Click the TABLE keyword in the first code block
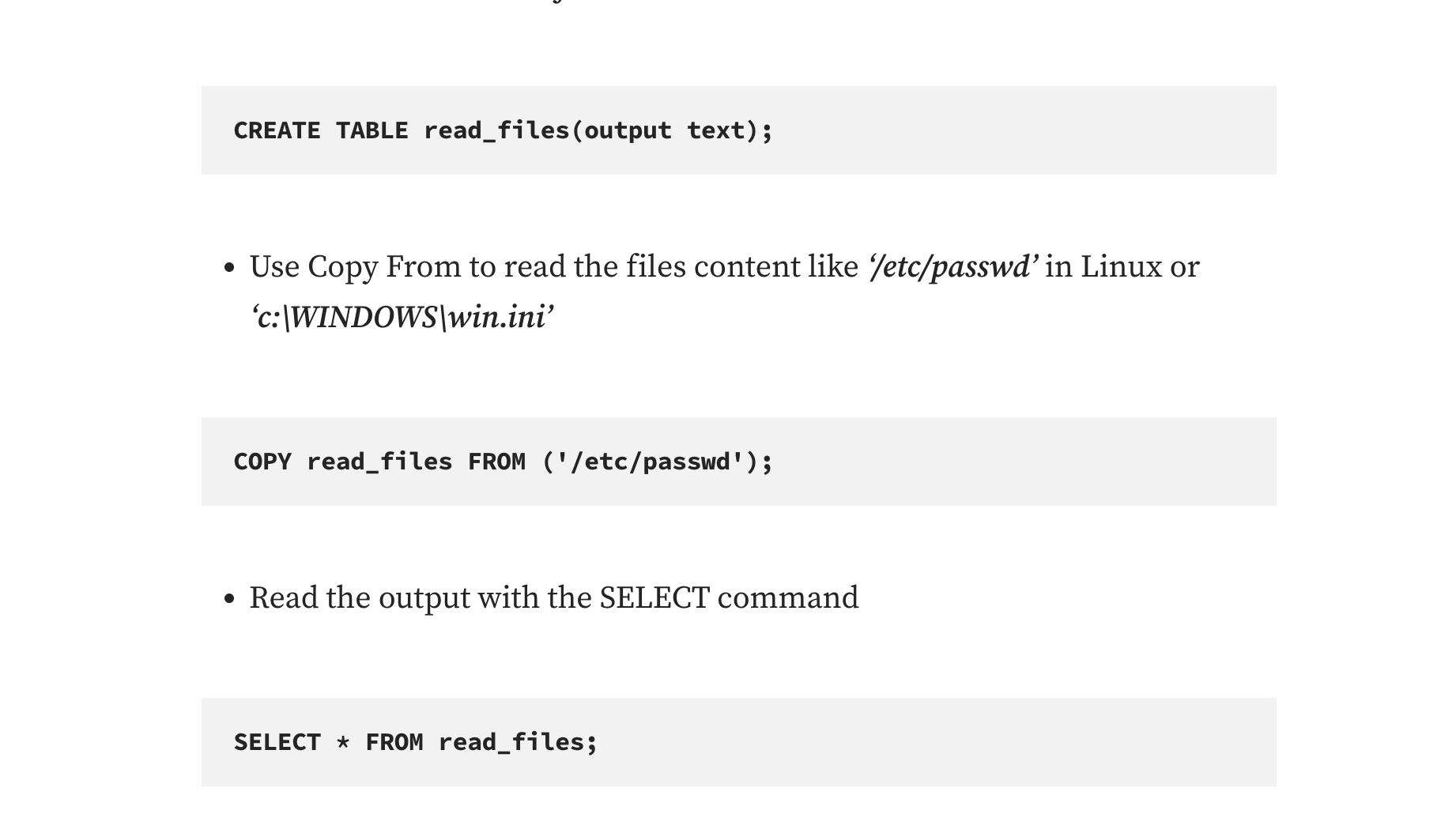This screenshot has height=833, width=1456. [372, 130]
